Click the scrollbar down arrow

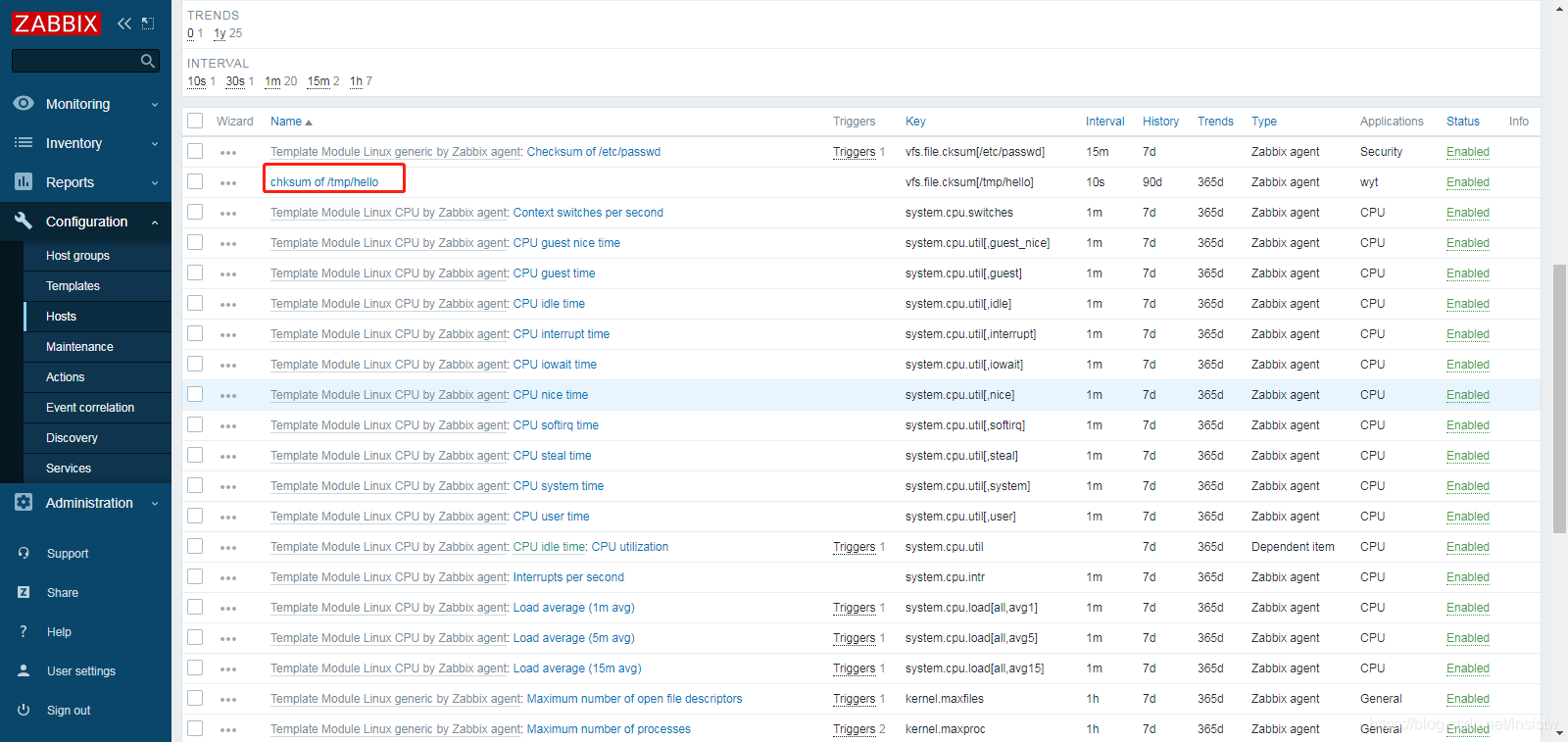1559,732
